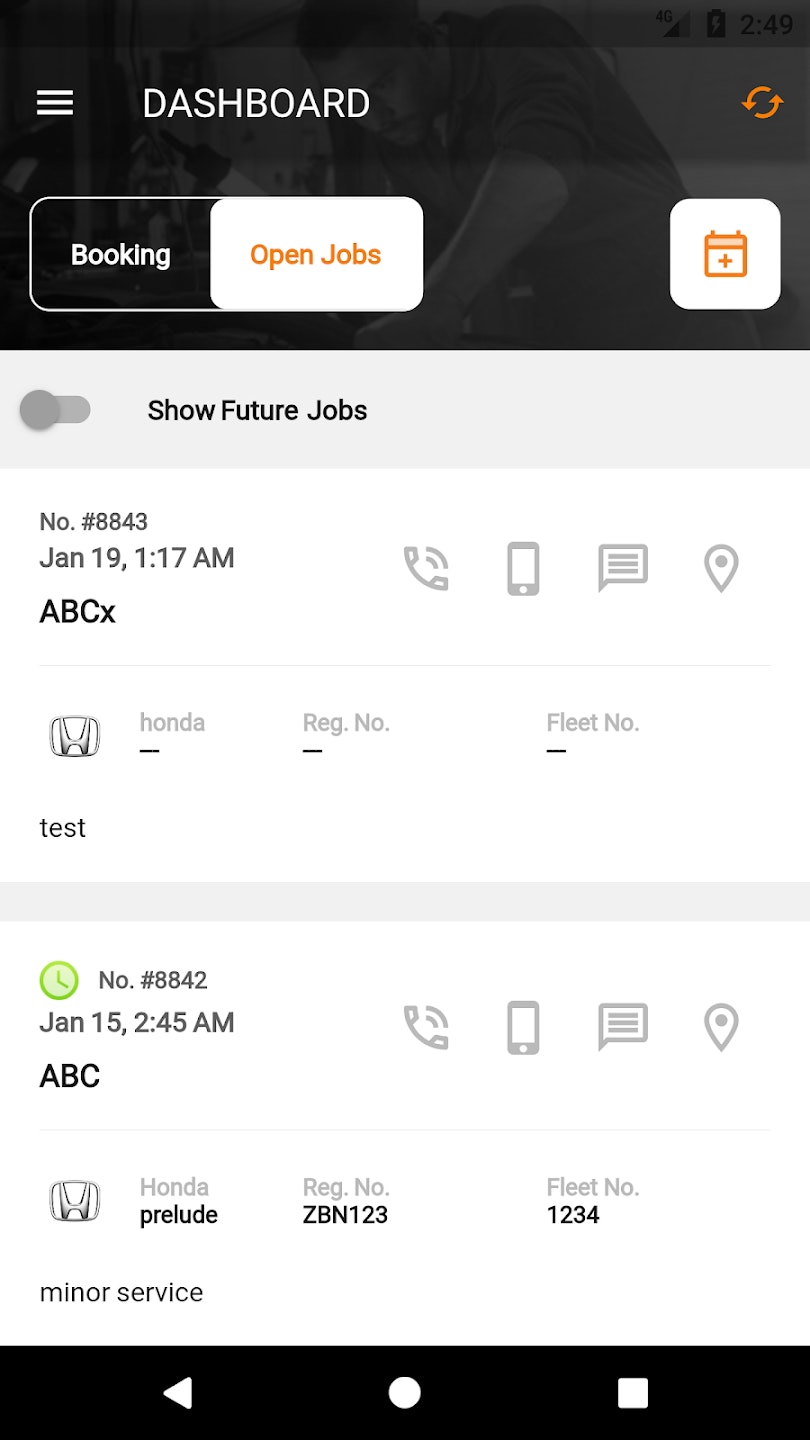The height and width of the screenshot is (1440, 810).
Task: Open map location for job #8842
Action: pyautogui.click(x=721, y=1027)
